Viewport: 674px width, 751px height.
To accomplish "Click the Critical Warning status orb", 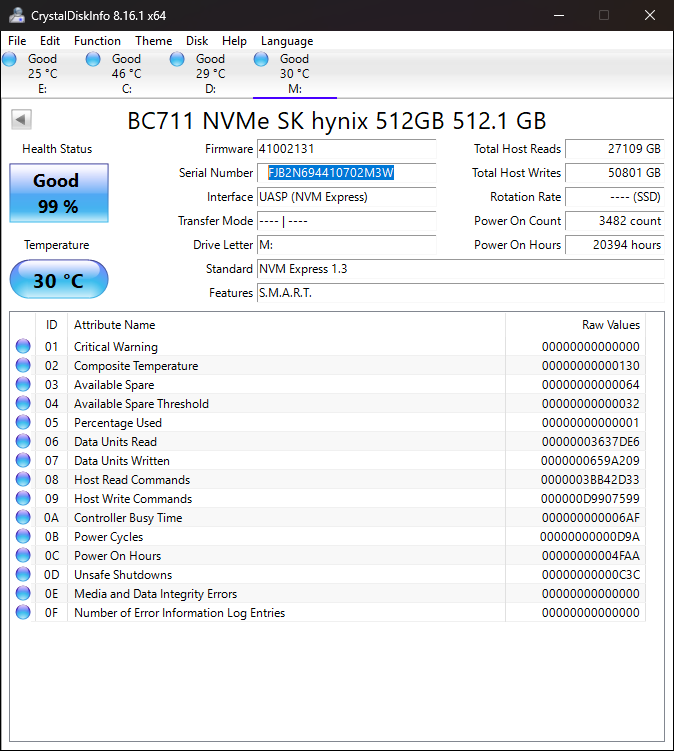I will (x=23, y=346).
